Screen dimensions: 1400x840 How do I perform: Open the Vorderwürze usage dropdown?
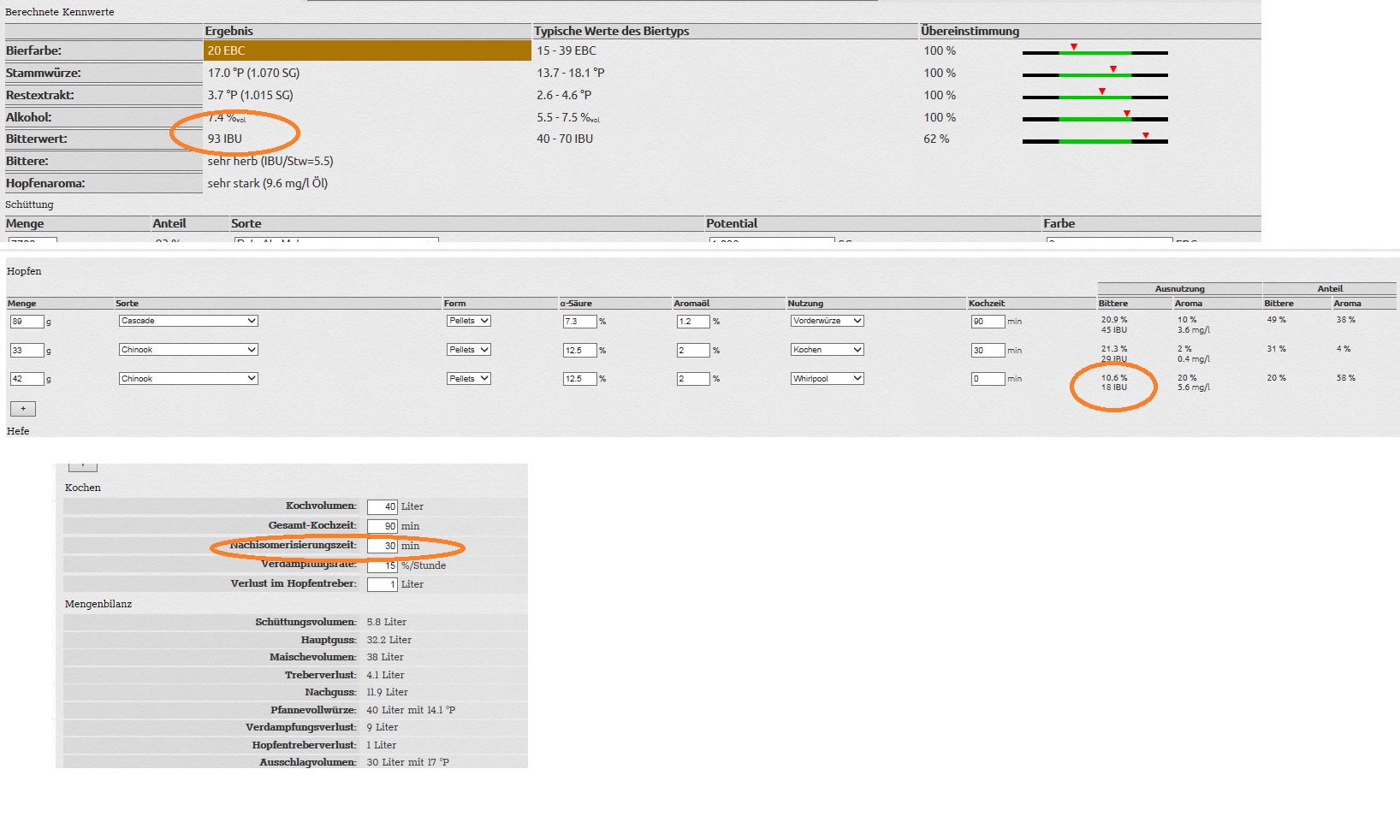pyautogui.click(x=827, y=321)
